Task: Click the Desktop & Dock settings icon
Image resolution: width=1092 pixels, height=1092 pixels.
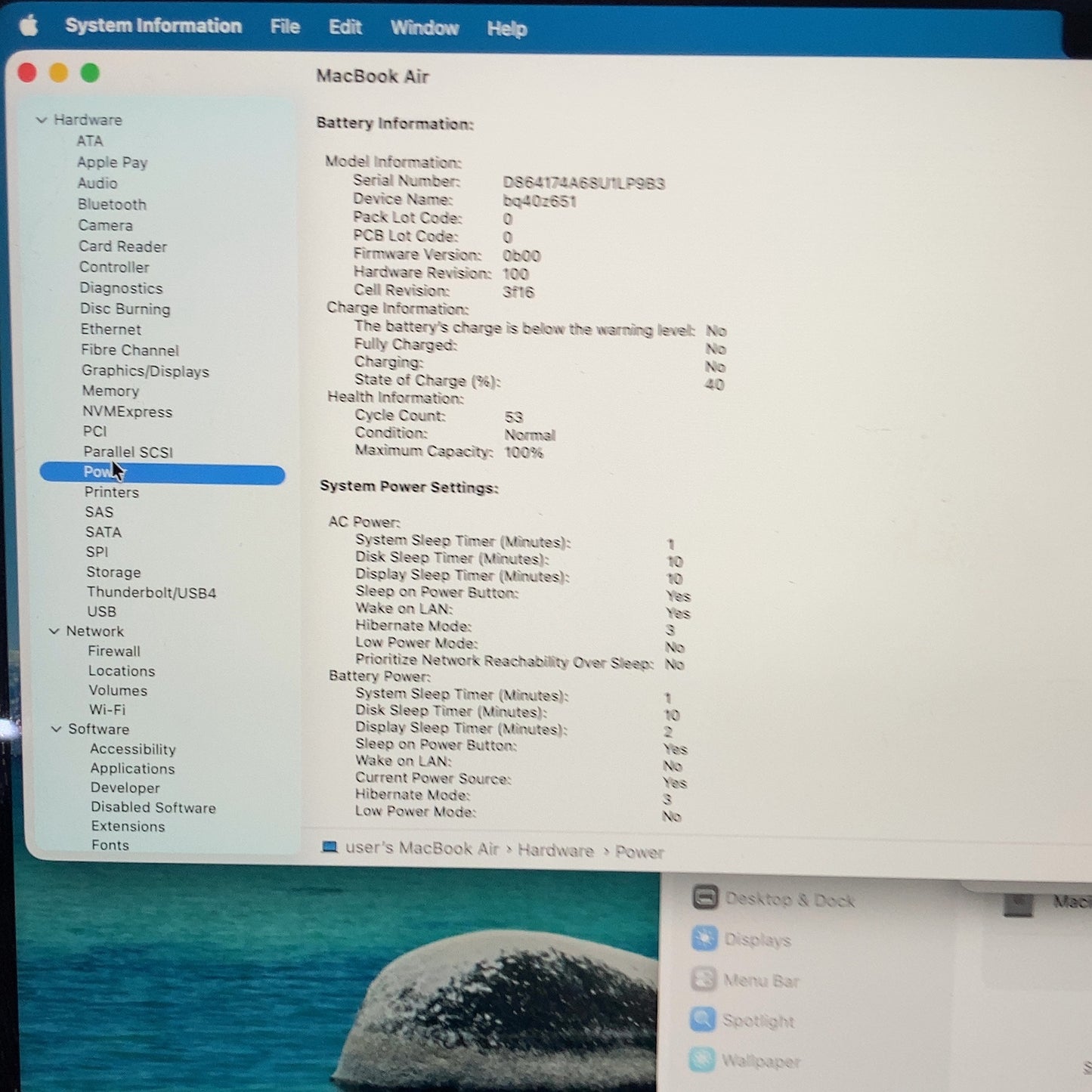Action: [705, 898]
